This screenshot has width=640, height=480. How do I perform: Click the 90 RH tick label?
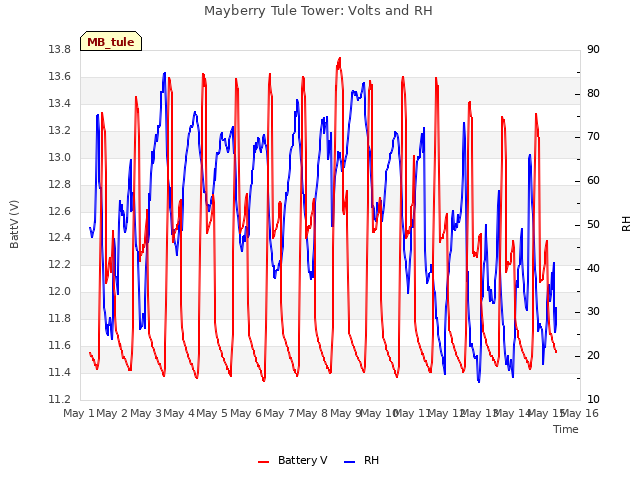593,50
